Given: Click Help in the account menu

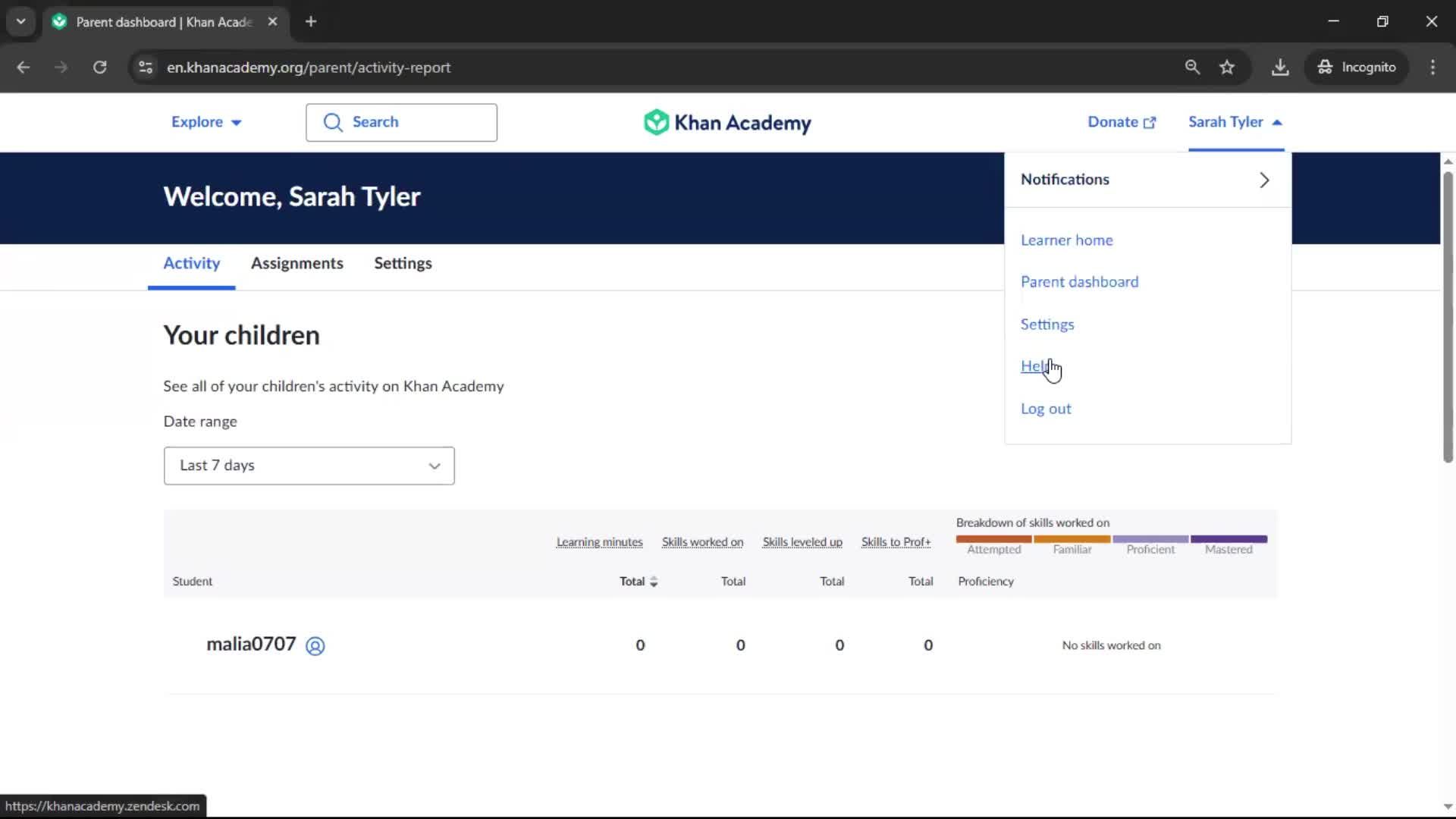Looking at the screenshot, I should [x=1035, y=366].
